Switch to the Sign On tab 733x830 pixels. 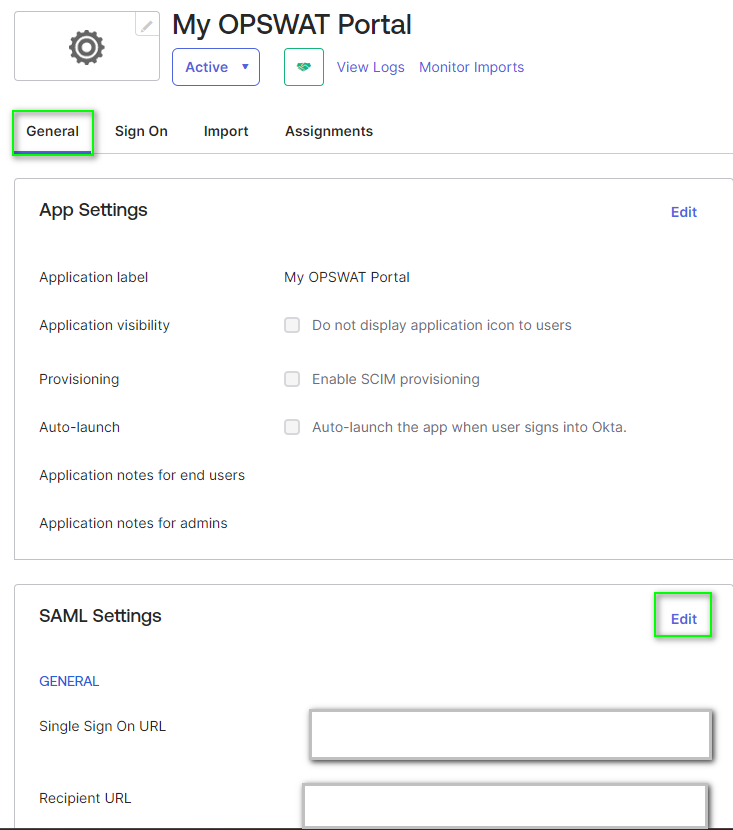141,131
